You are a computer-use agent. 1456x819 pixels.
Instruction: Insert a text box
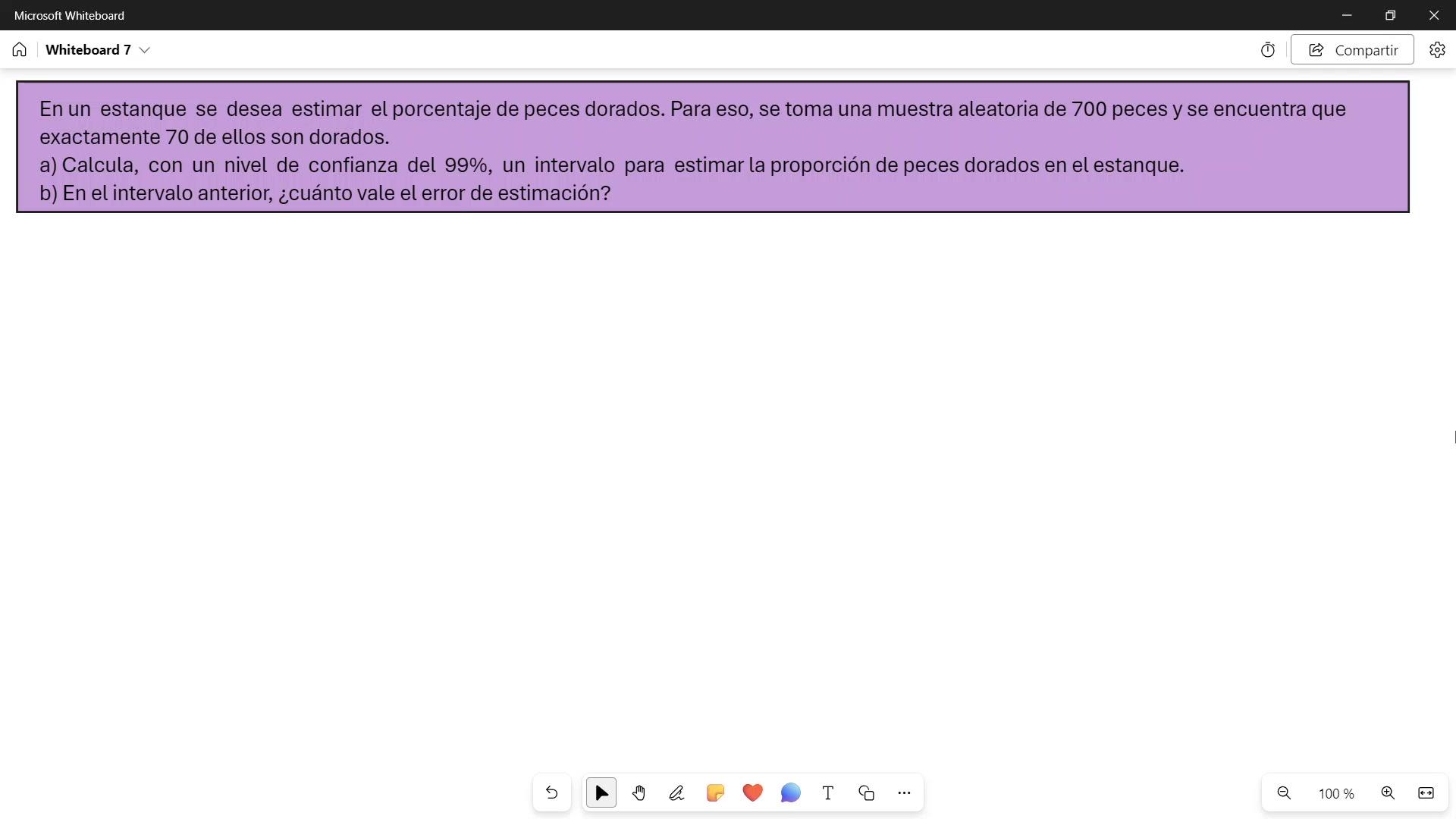[x=828, y=793]
